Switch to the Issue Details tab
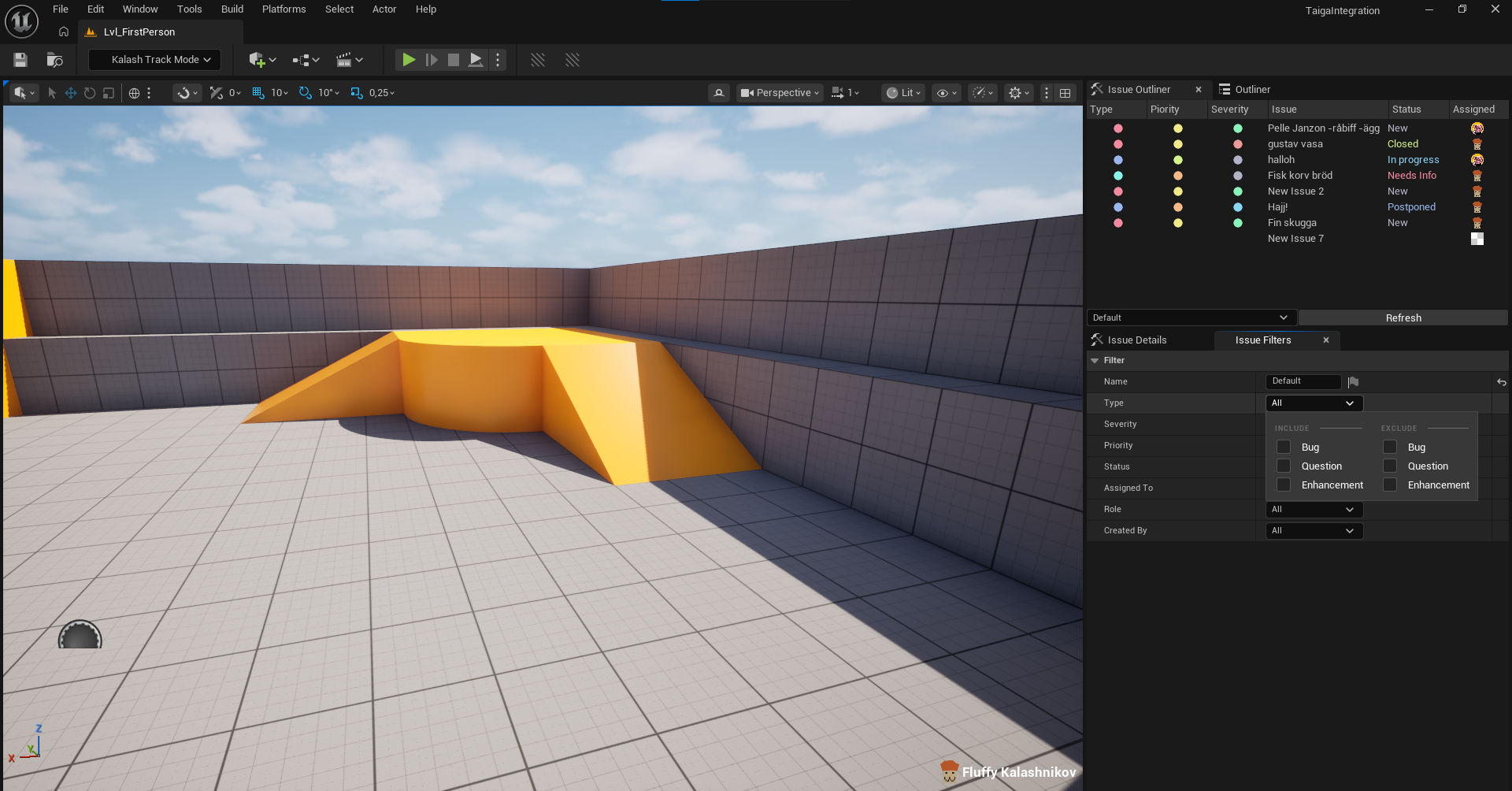This screenshot has width=1512, height=791. tap(1136, 340)
